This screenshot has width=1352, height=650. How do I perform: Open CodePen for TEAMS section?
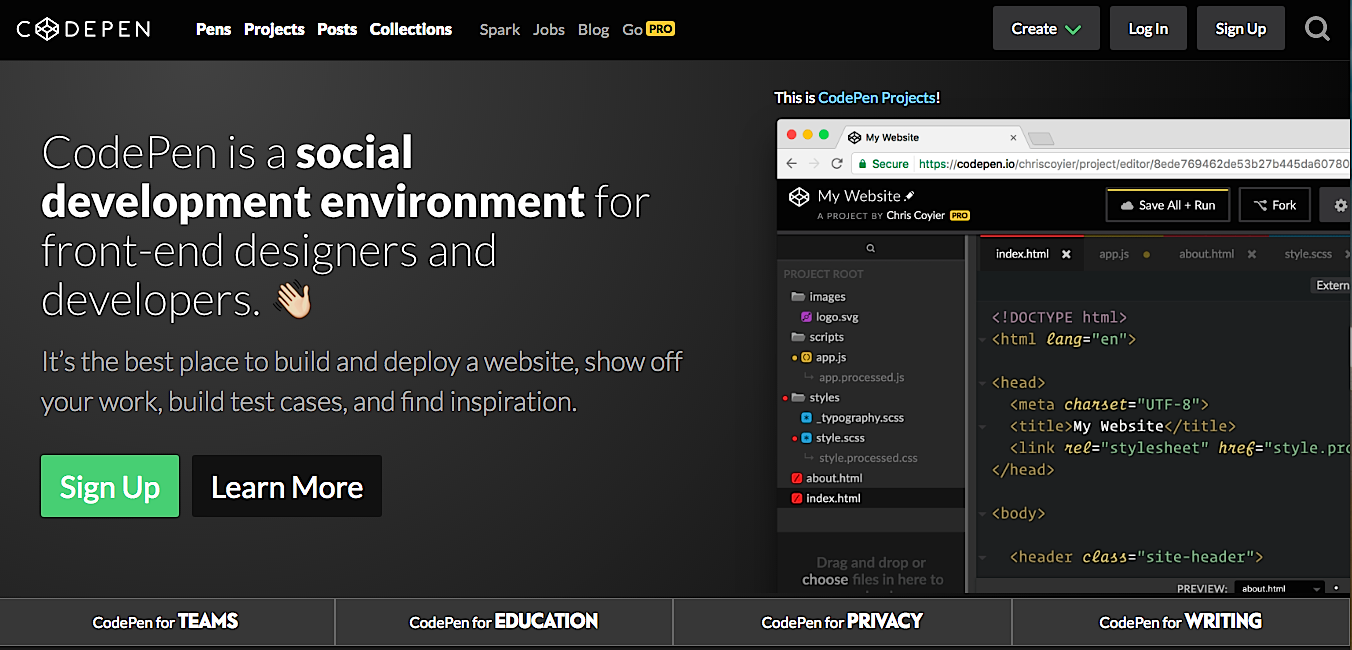(166, 622)
